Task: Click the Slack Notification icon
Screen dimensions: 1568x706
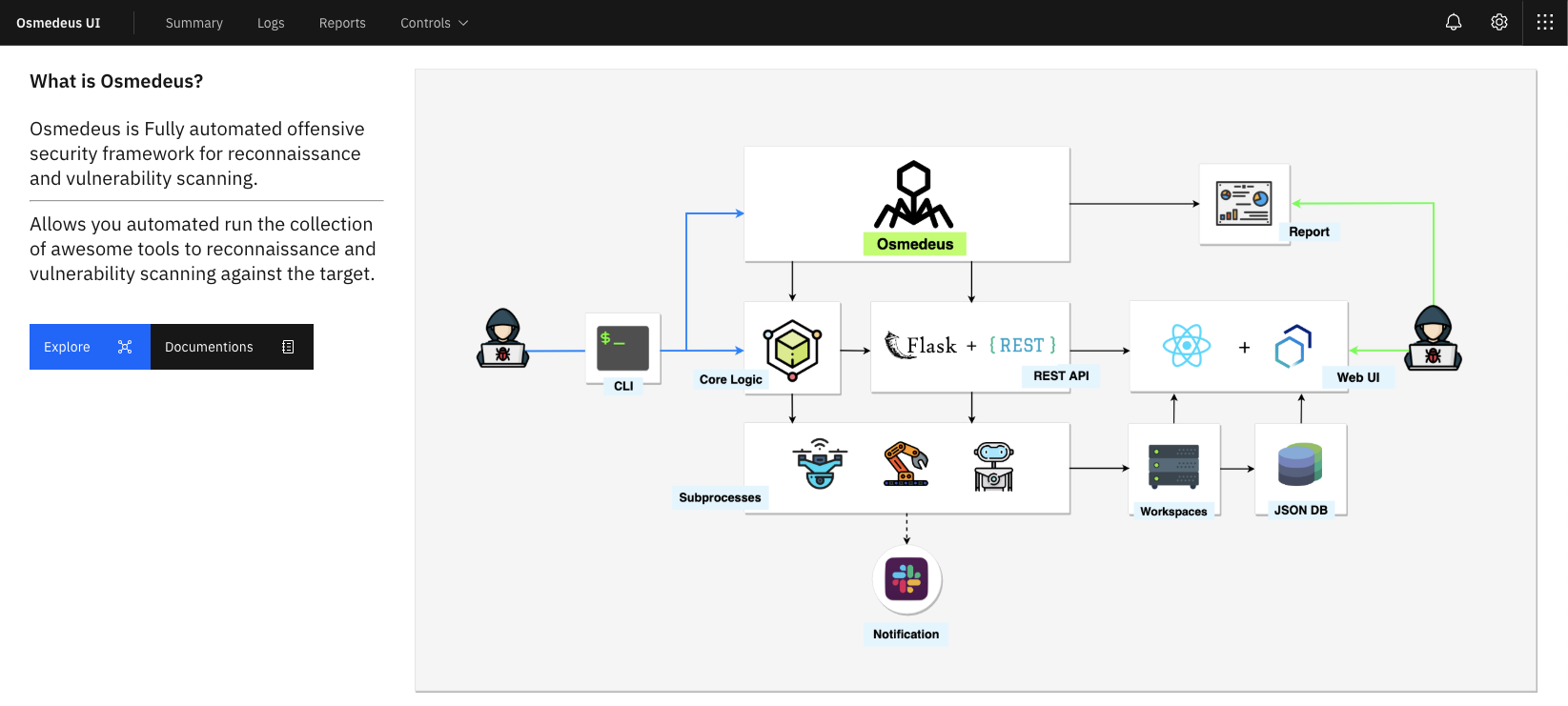Action: pos(906,578)
